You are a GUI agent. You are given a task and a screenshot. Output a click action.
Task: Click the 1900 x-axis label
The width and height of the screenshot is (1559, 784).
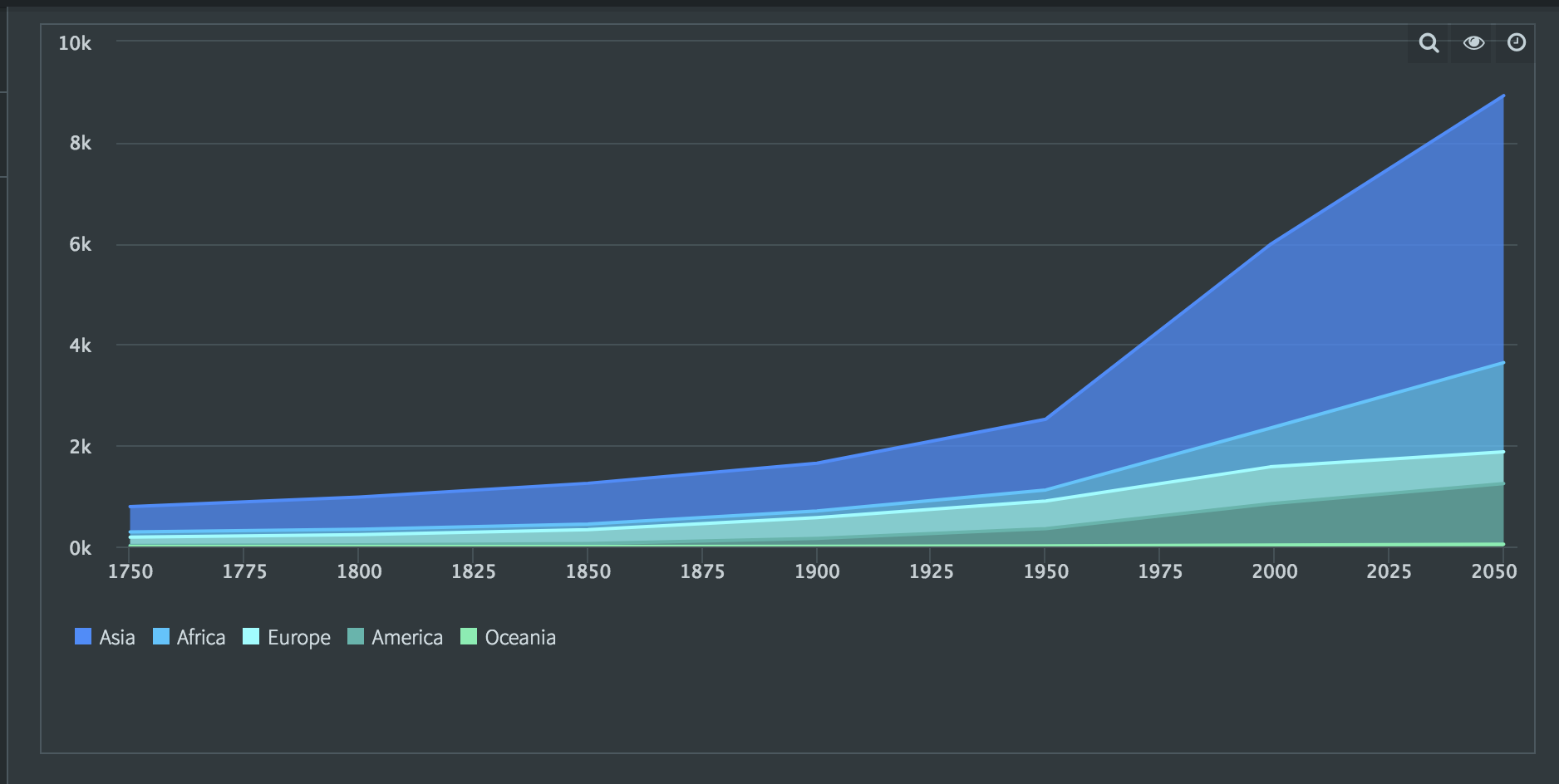coord(817,571)
